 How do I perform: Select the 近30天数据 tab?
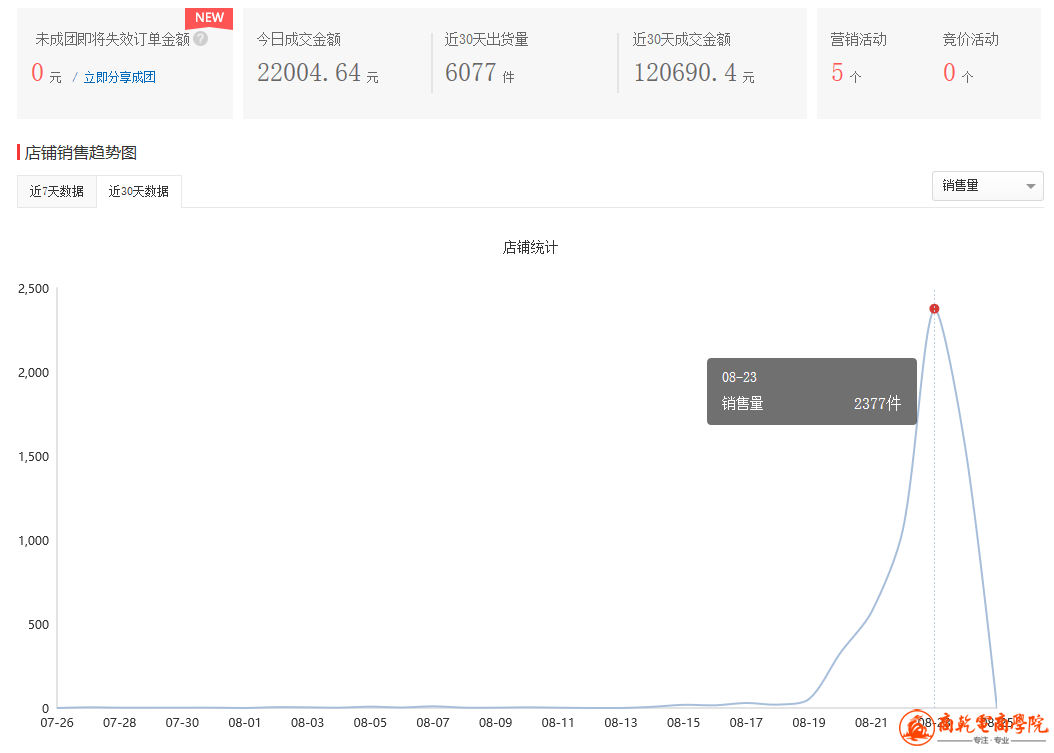139,191
